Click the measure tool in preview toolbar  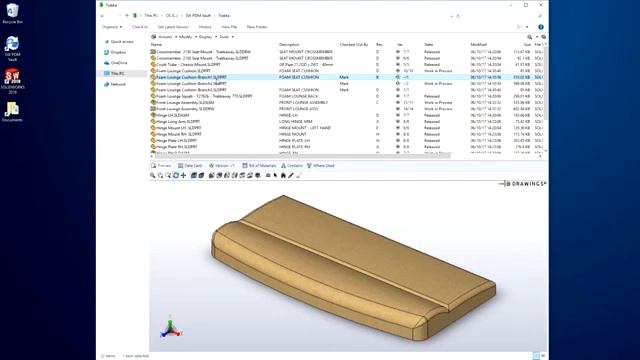click(x=291, y=176)
